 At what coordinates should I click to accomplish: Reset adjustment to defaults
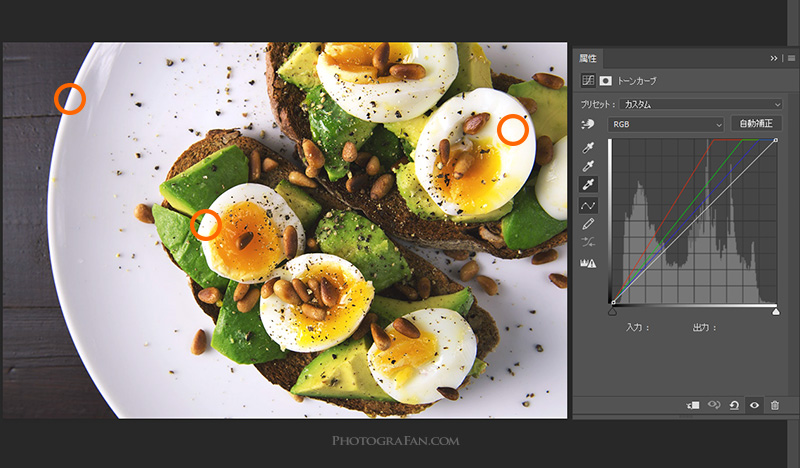pos(734,405)
